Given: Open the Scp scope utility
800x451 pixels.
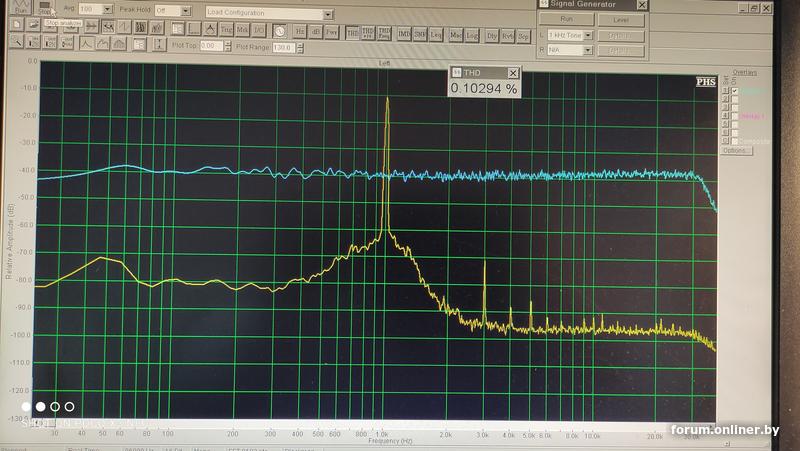Looking at the screenshot, I should (x=523, y=37).
